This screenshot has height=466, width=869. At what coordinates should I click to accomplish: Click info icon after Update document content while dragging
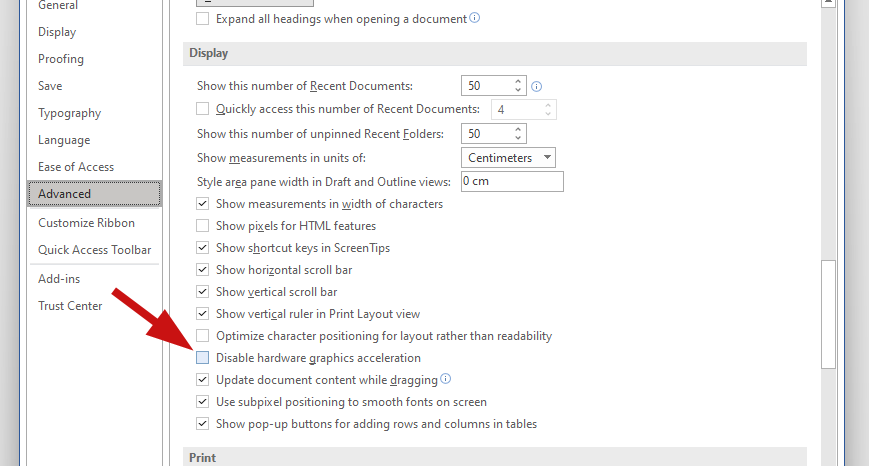(x=446, y=378)
